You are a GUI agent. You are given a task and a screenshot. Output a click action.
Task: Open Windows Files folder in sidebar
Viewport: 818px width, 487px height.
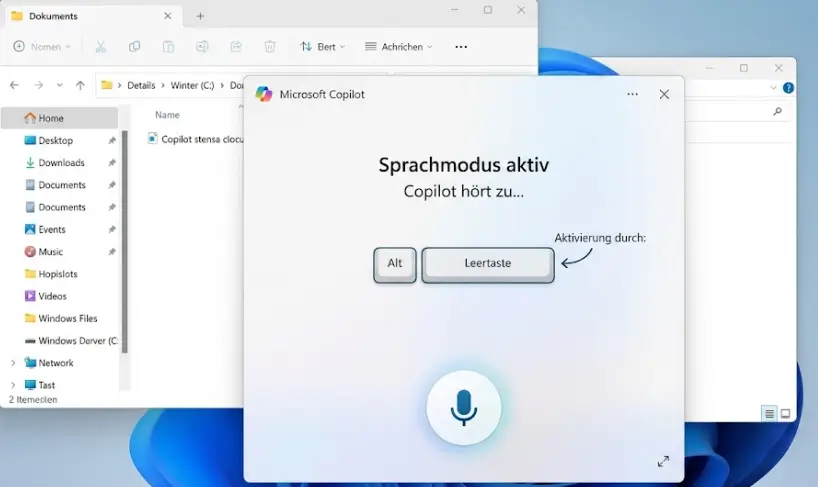coord(67,319)
